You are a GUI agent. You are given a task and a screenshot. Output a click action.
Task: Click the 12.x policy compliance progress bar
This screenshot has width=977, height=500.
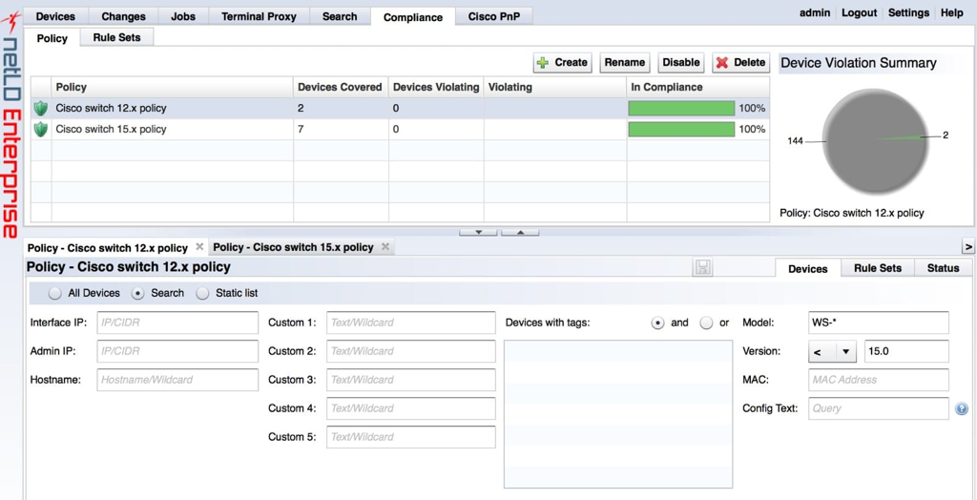tap(681, 108)
